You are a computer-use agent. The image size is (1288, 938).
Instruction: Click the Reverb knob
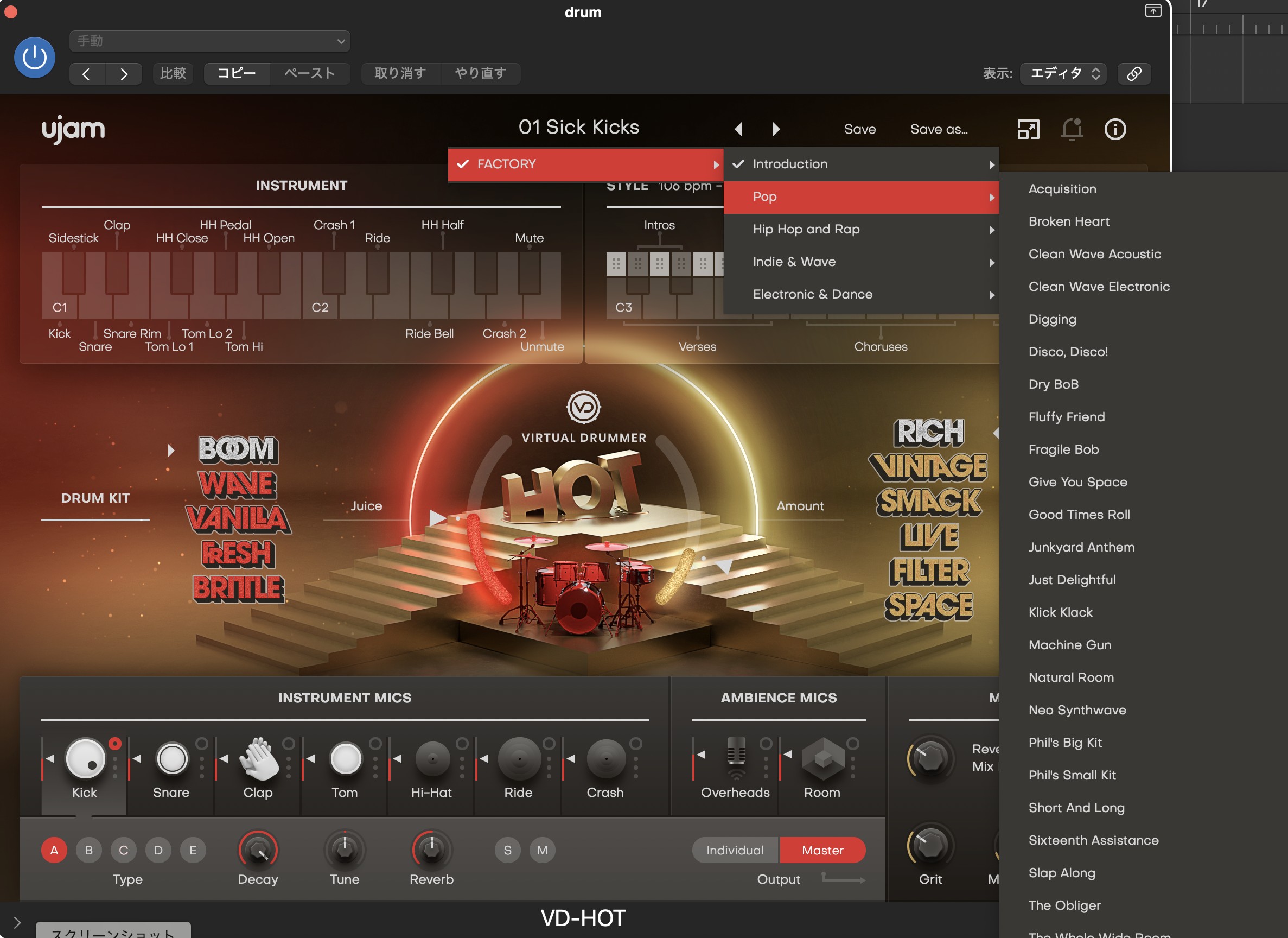[432, 850]
